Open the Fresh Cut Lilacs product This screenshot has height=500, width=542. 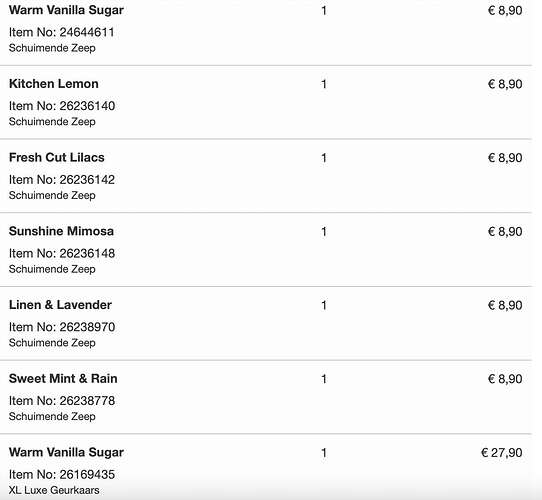tap(57, 157)
